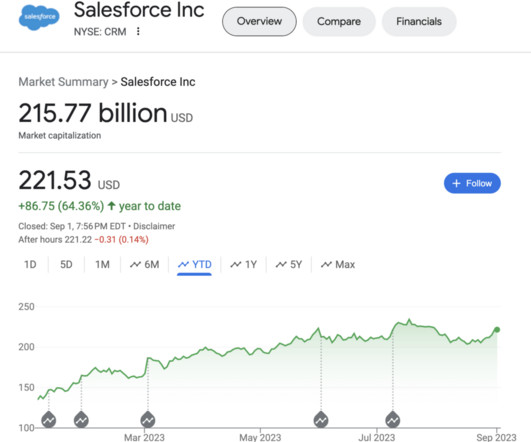Switch chart to 5Y range
The height and width of the screenshot is (442, 531).
289,265
